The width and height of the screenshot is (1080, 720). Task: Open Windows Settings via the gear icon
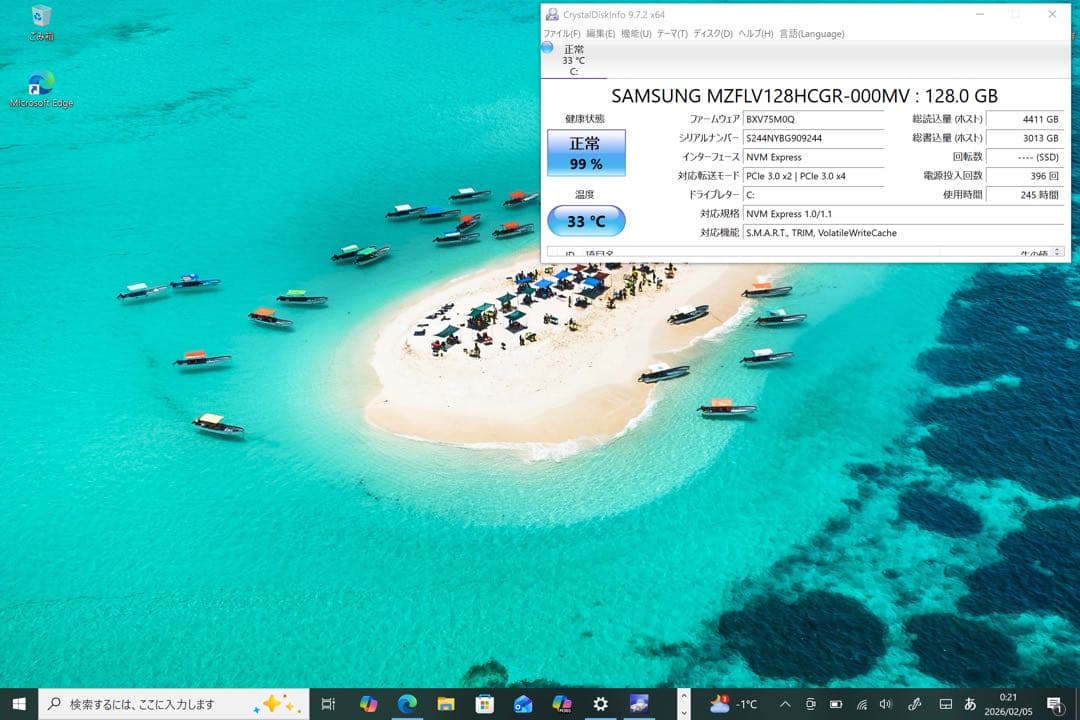598,705
